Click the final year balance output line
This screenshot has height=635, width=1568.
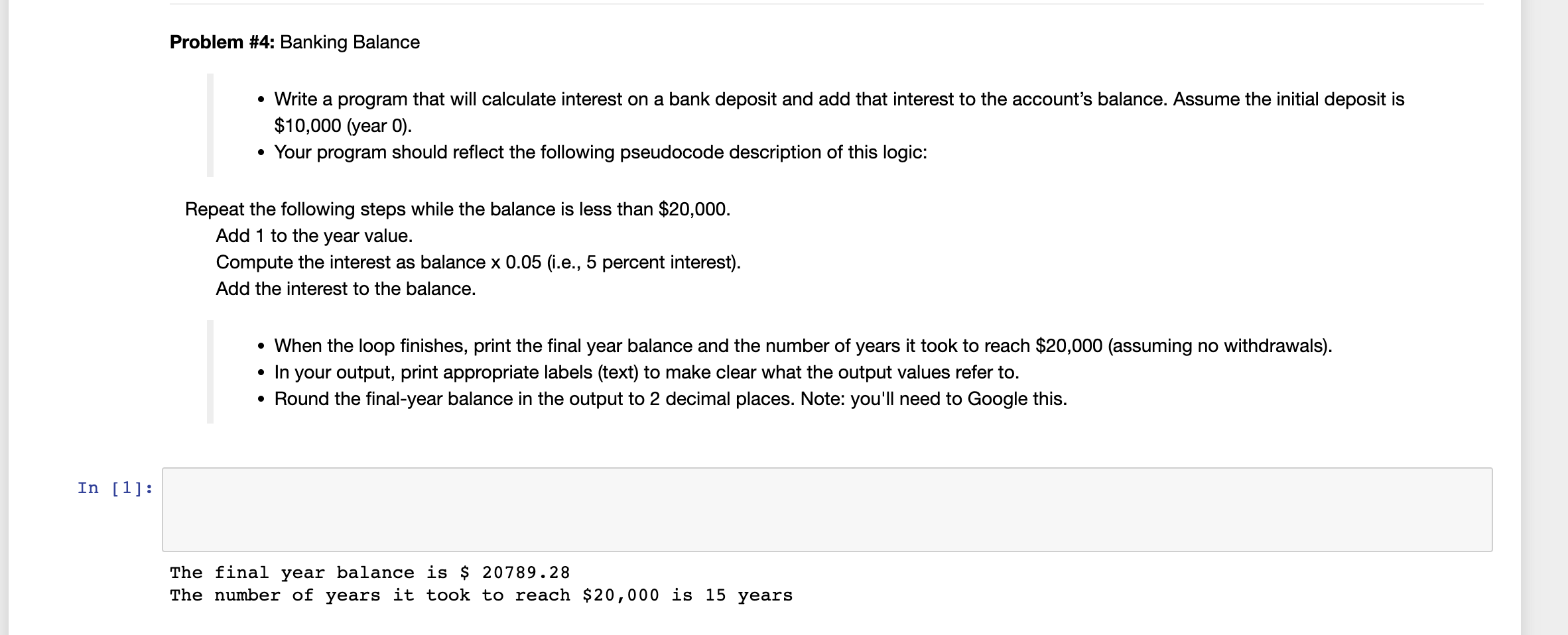tap(369, 571)
